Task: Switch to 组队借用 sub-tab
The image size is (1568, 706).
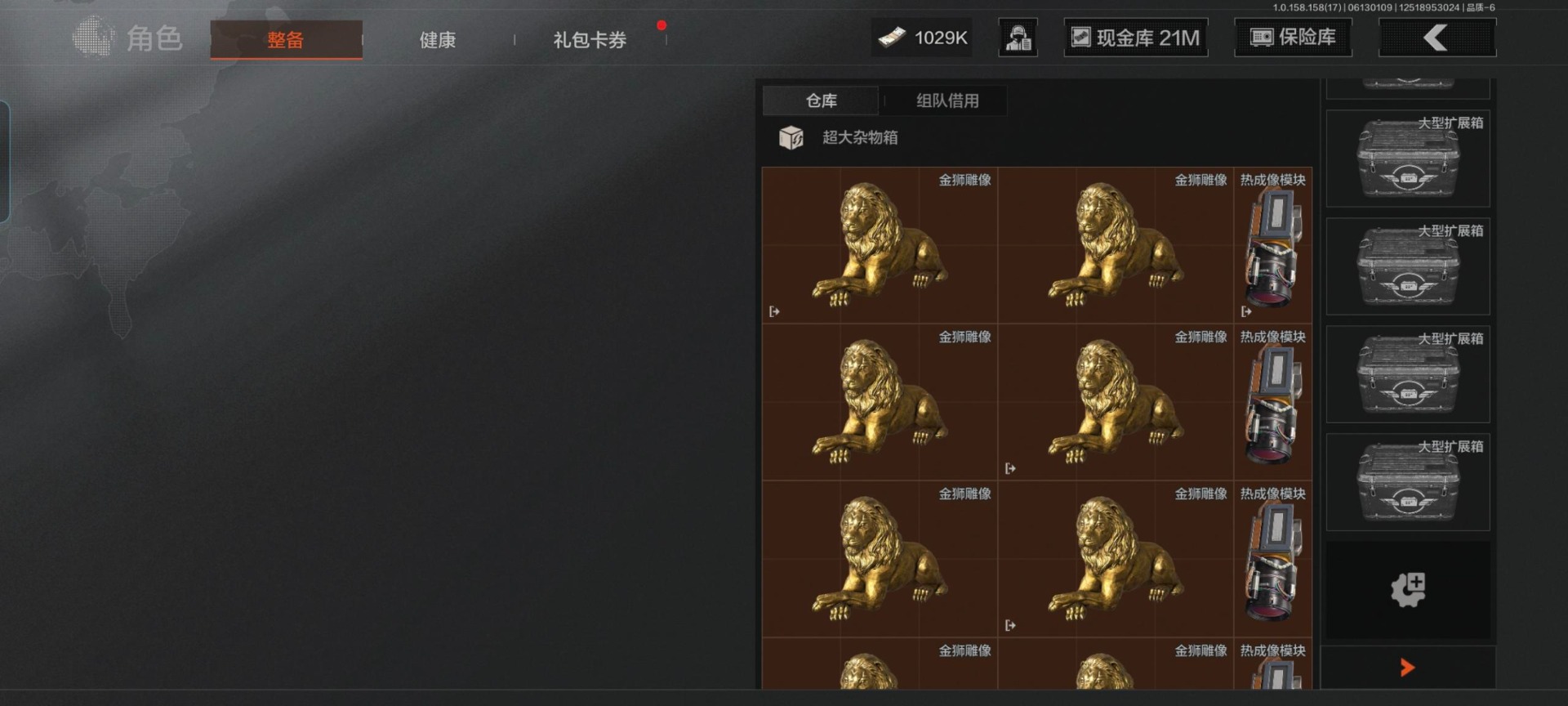Action: (947, 101)
